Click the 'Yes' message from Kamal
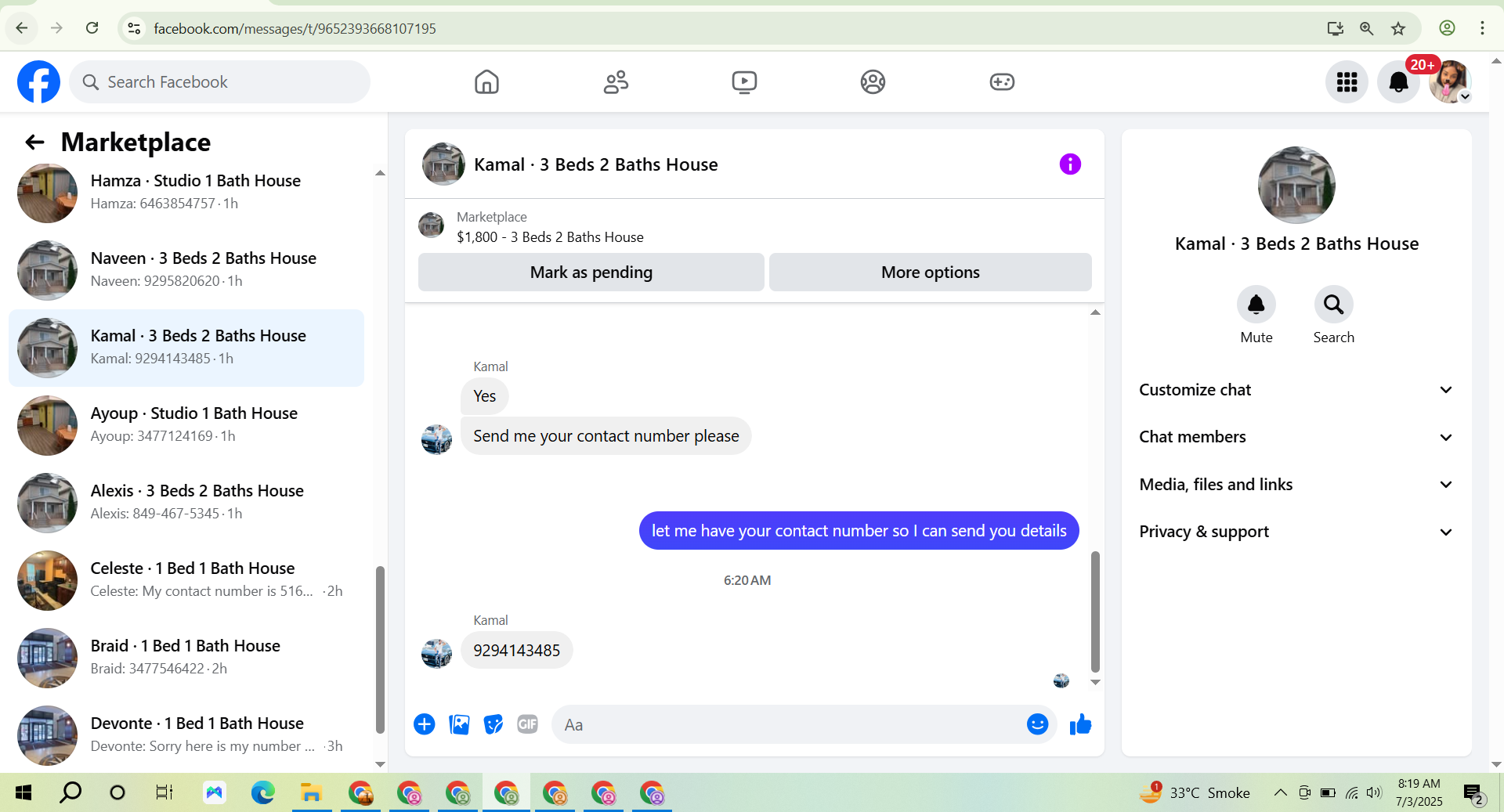Screen dimensions: 1504x812 click(484, 395)
